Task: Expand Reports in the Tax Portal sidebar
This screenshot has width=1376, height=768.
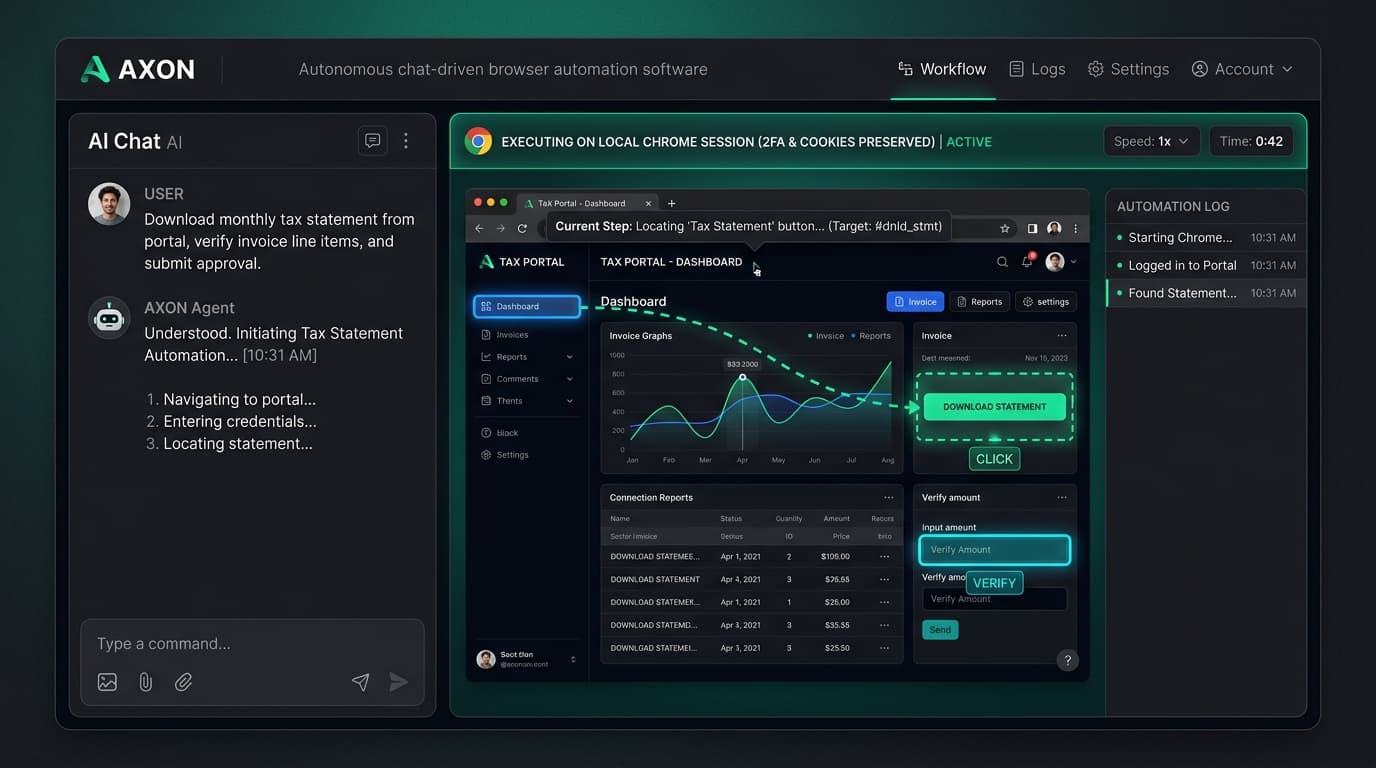Action: (x=526, y=357)
